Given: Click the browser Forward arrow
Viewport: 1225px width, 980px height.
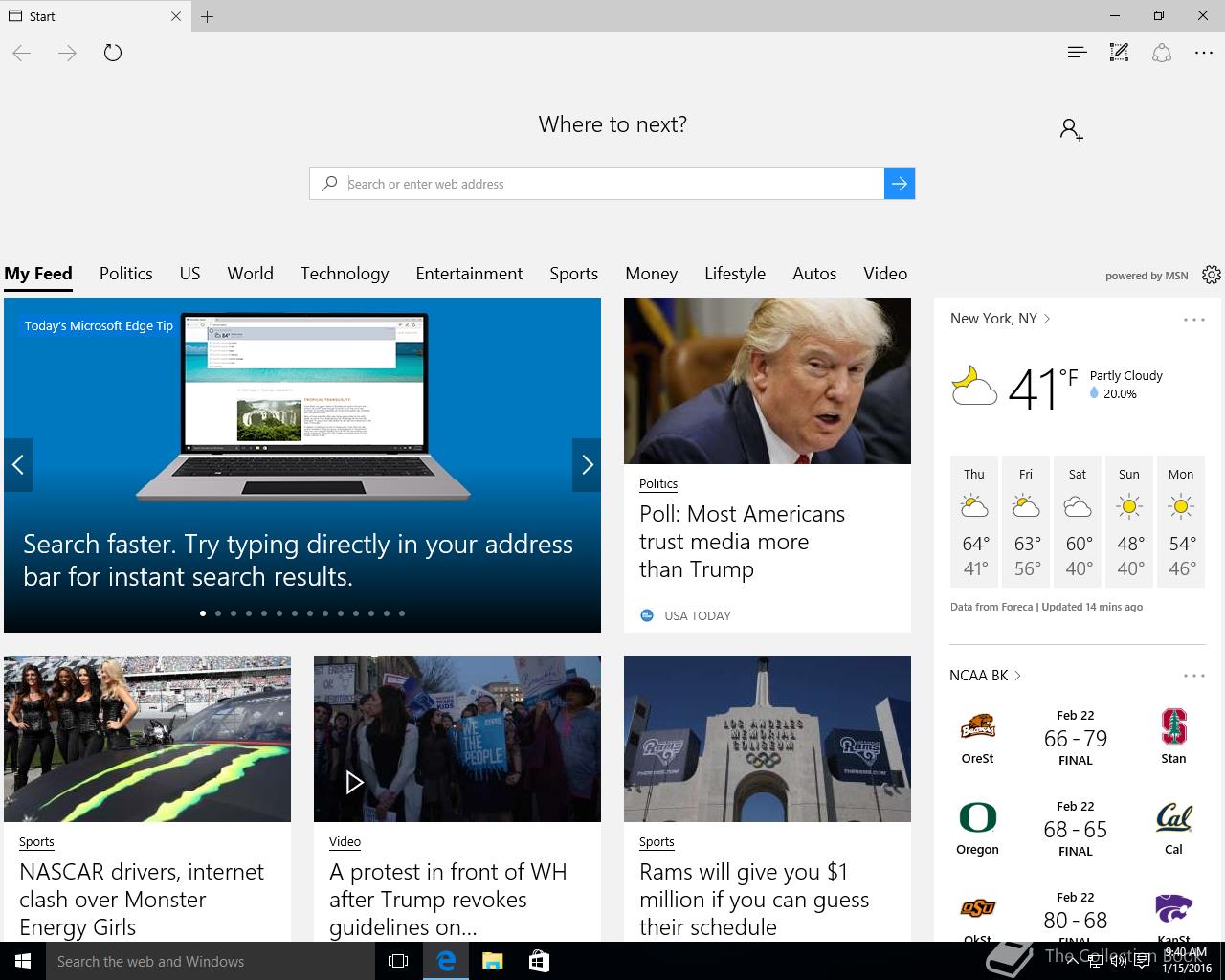Looking at the screenshot, I should (67, 53).
